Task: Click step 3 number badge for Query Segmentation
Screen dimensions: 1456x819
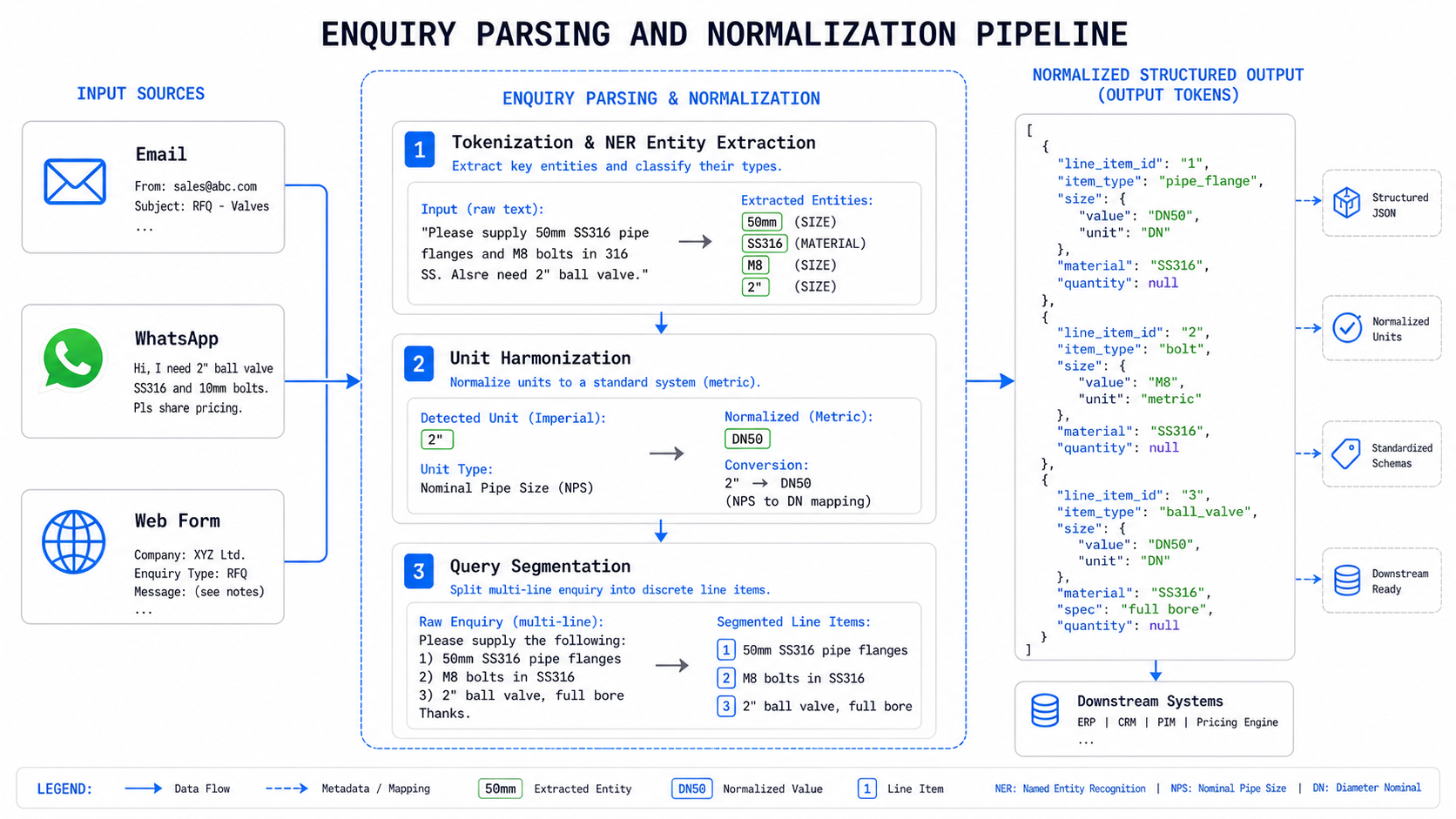Action: tap(419, 571)
